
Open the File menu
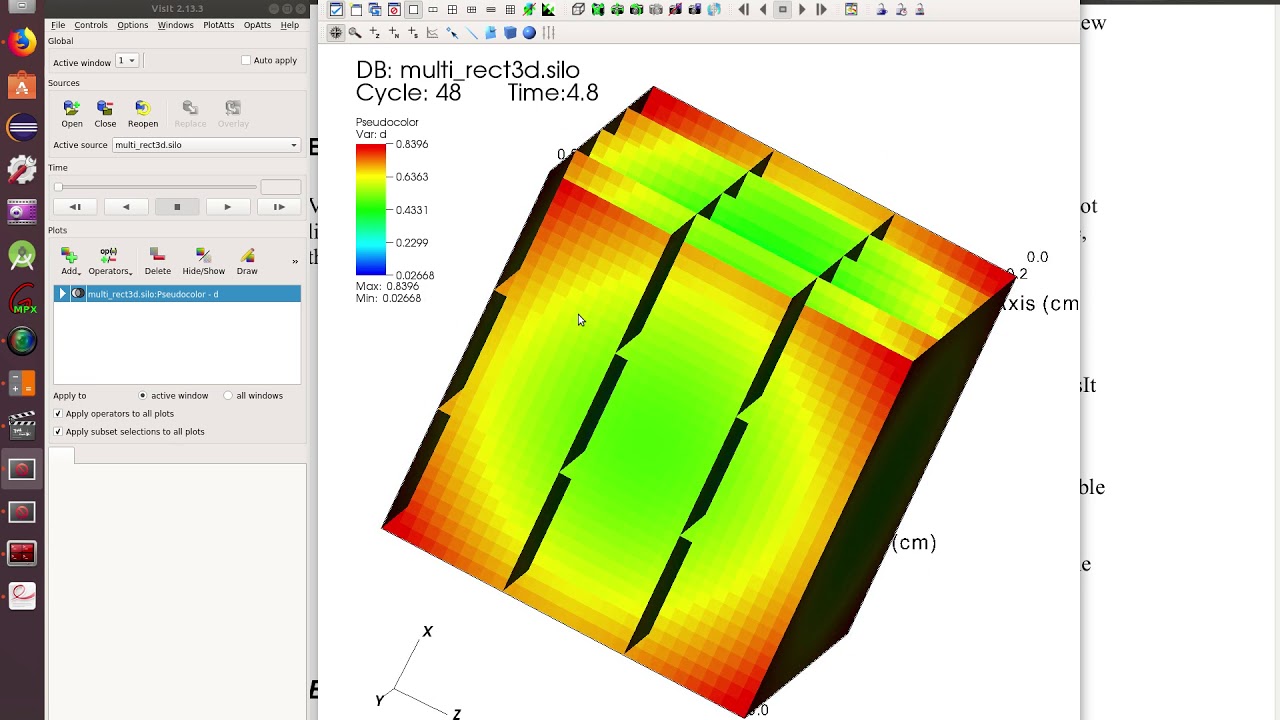coord(58,25)
